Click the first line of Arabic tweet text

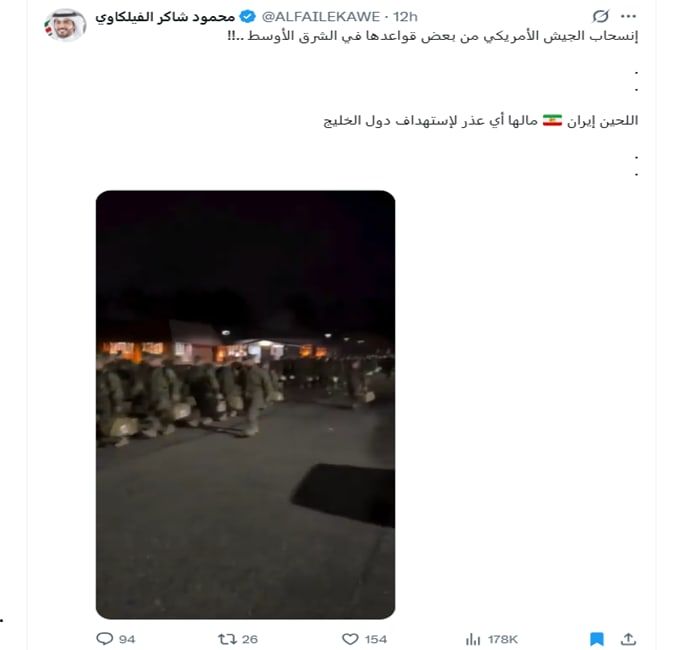click(x=432, y=36)
